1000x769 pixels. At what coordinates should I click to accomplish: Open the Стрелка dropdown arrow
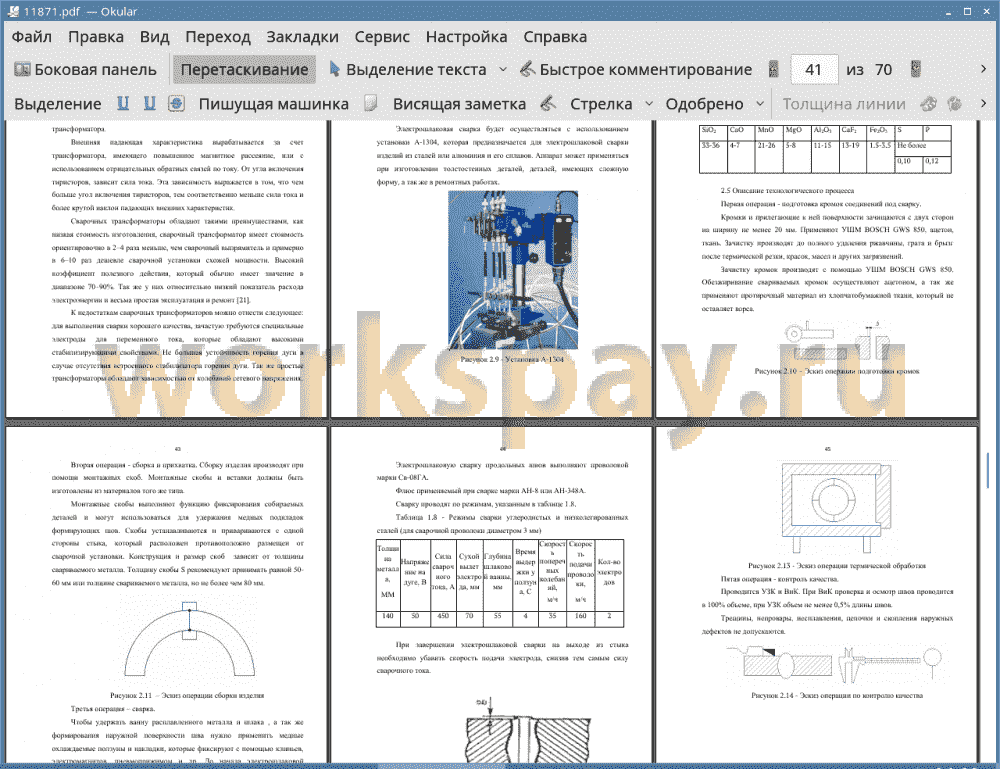pyautogui.click(x=649, y=104)
